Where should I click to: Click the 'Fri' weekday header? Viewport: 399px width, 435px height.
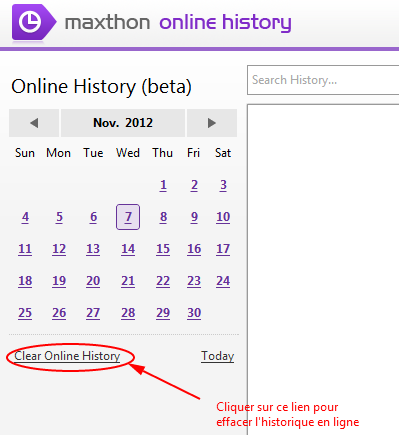pos(194,153)
